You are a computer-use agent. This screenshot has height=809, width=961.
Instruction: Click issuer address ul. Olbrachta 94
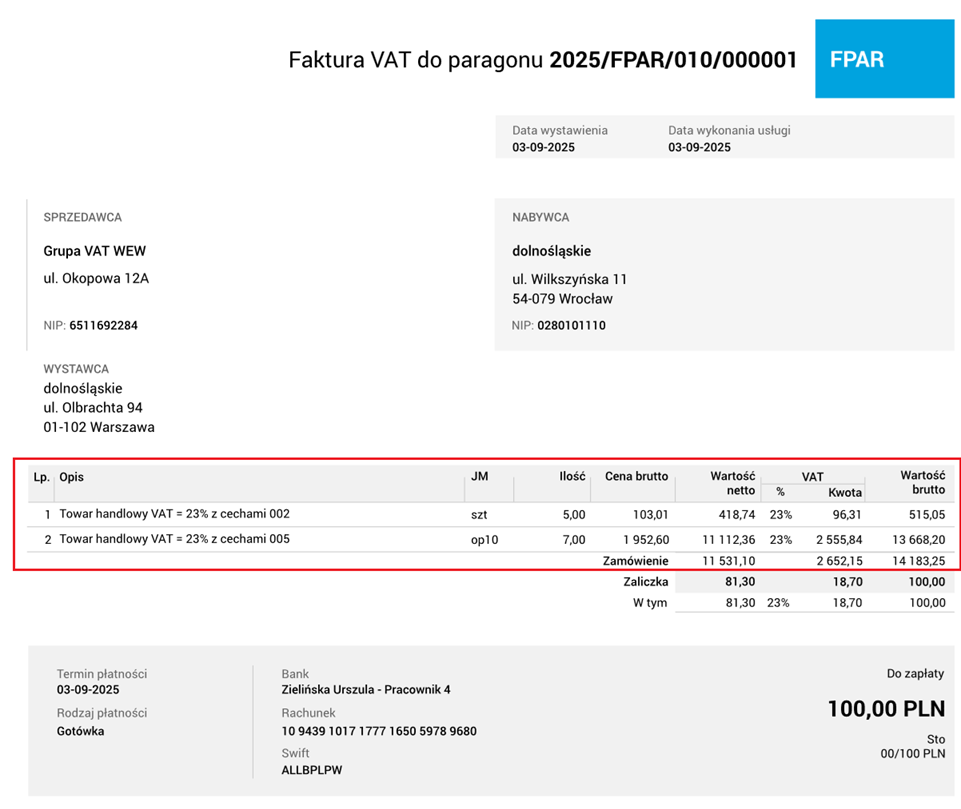pyautogui.click(x=93, y=408)
